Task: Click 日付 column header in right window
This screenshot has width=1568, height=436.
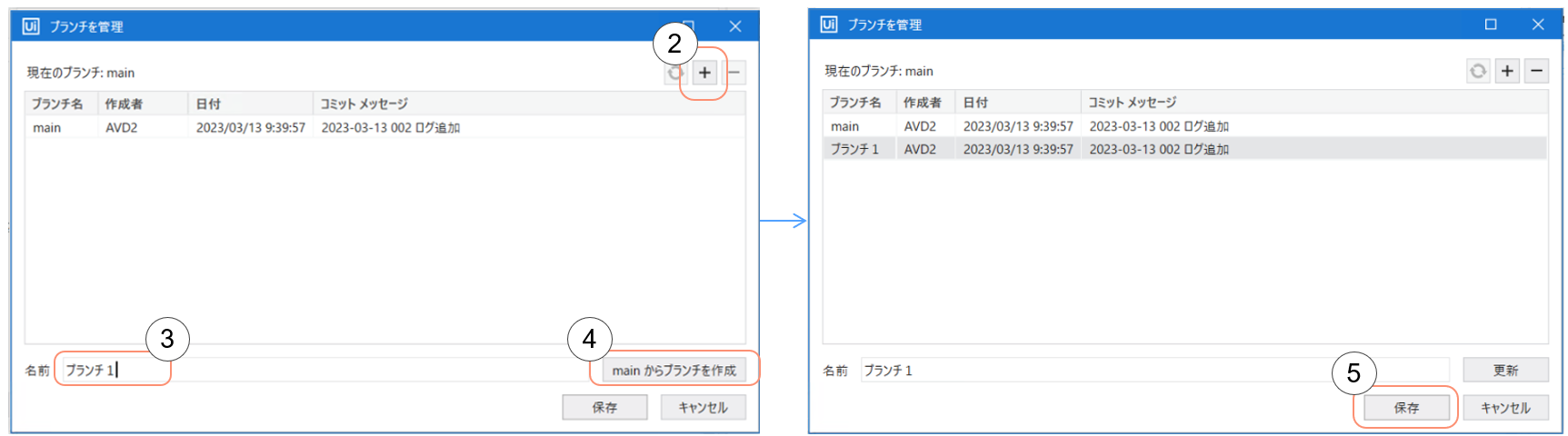Action: 1018,102
